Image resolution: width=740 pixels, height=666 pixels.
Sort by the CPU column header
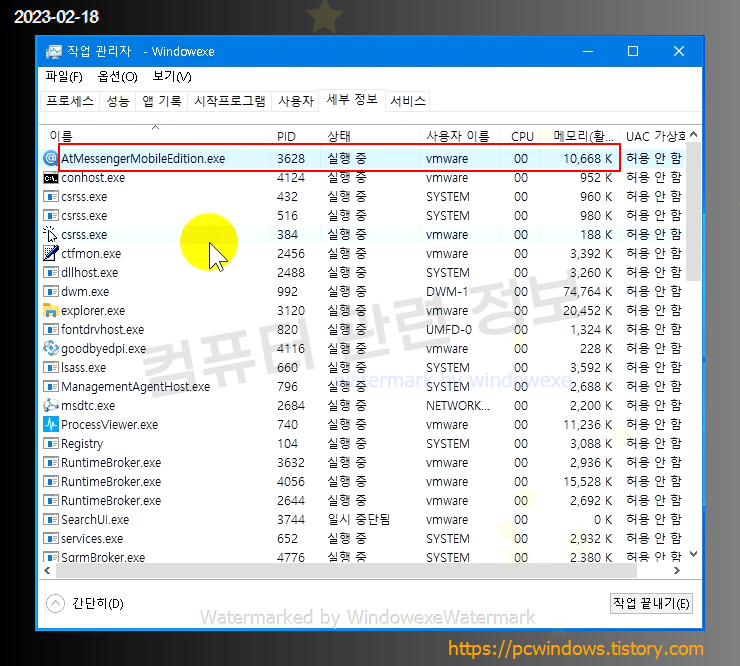(519, 136)
